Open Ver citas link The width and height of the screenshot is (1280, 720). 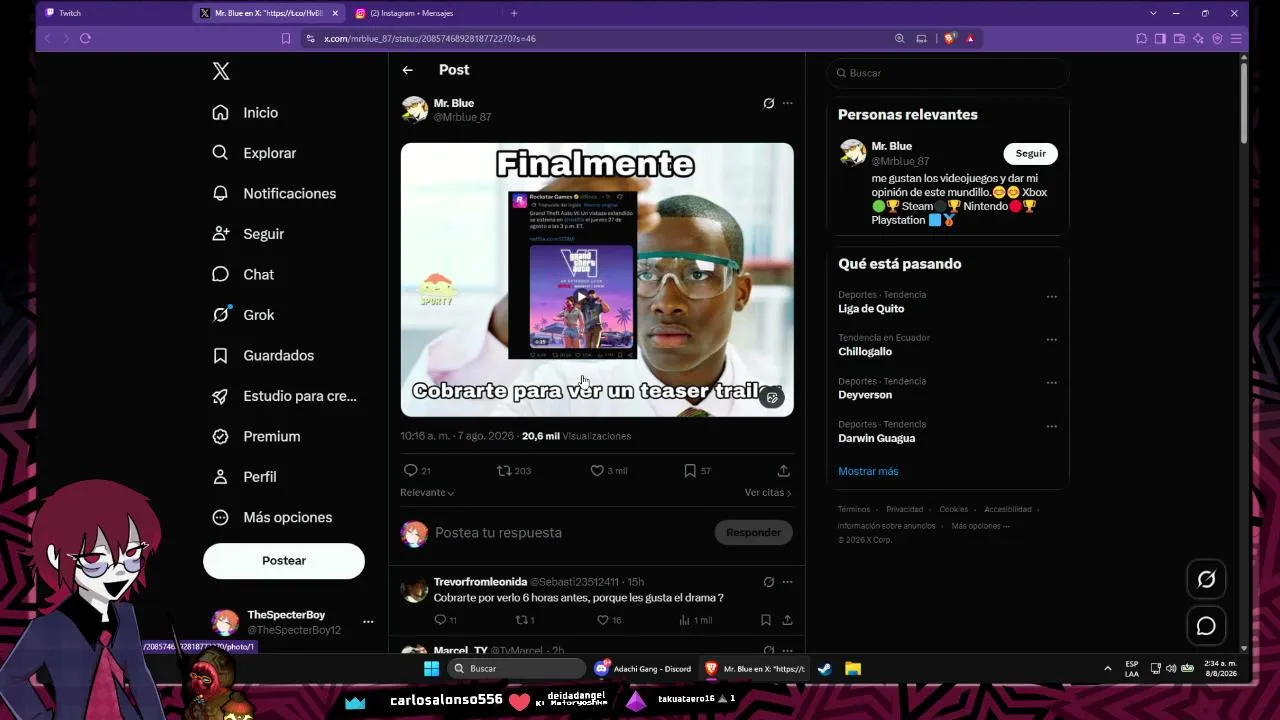pyautogui.click(x=768, y=493)
